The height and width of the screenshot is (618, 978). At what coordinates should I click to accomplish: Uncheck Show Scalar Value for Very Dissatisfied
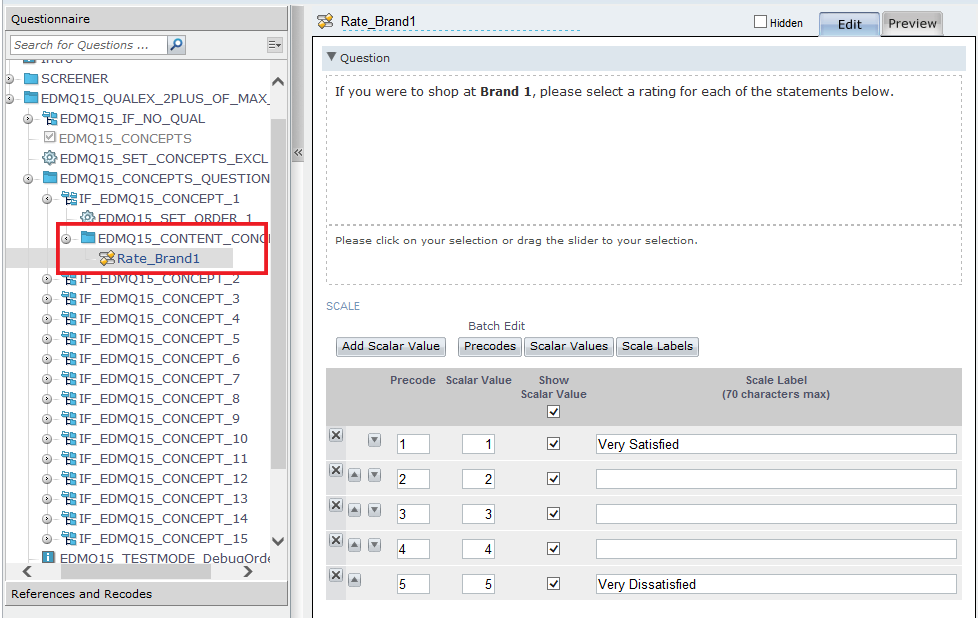553,583
